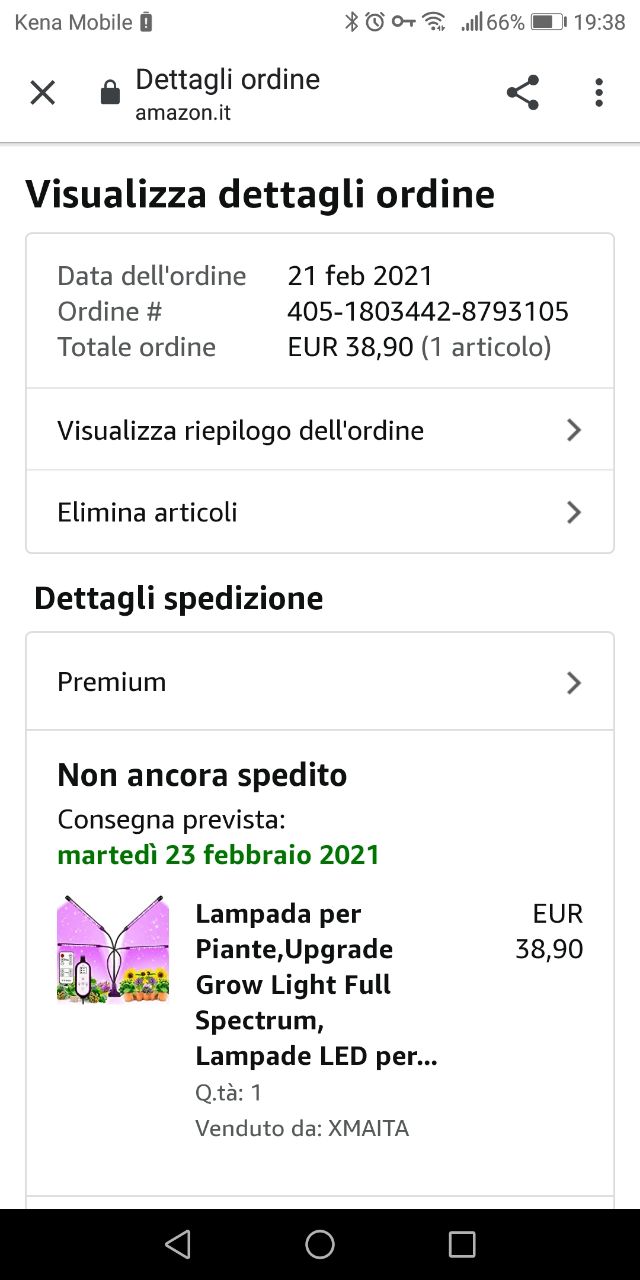Select order number 405-1803442-8793105
This screenshot has height=1280, width=640.
tap(428, 311)
